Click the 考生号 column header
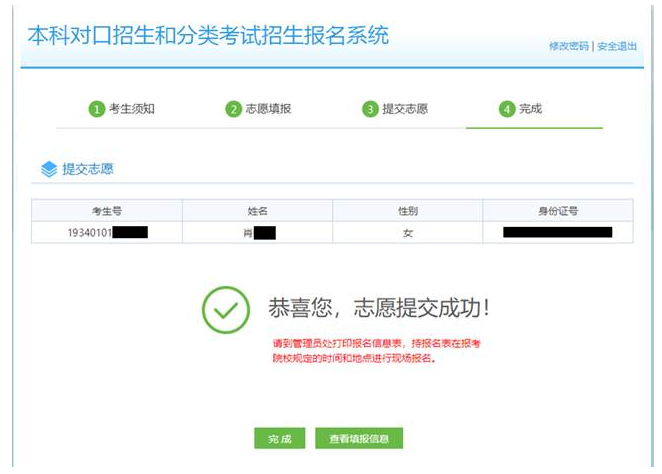Viewport: 662px width, 474px height. (106, 211)
